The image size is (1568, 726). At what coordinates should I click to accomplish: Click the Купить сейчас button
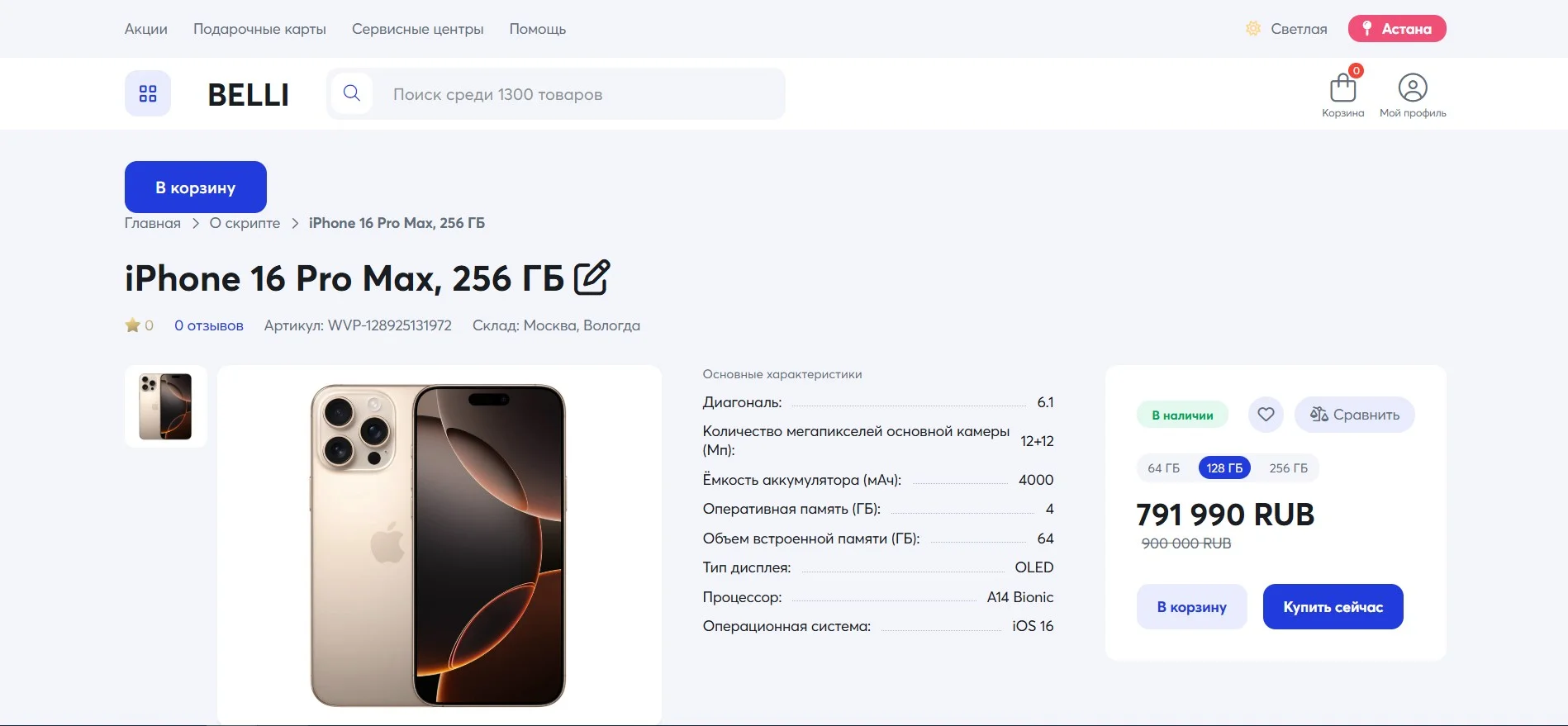1333,607
